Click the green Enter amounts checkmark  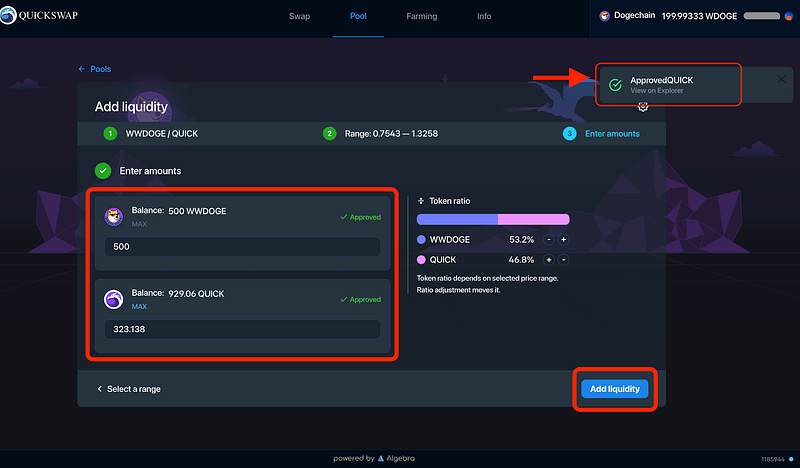pos(103,171)
